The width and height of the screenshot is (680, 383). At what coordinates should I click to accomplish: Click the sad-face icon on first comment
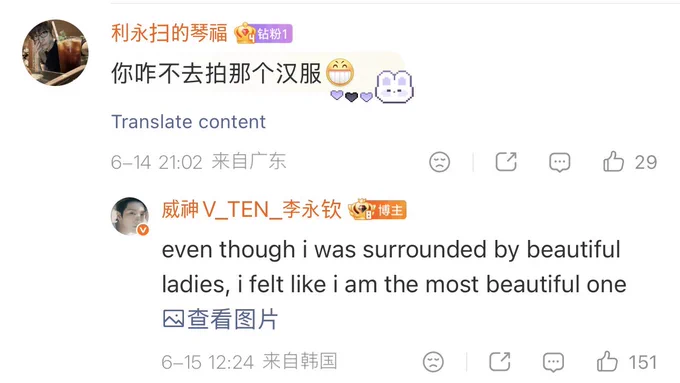point(439,162)
